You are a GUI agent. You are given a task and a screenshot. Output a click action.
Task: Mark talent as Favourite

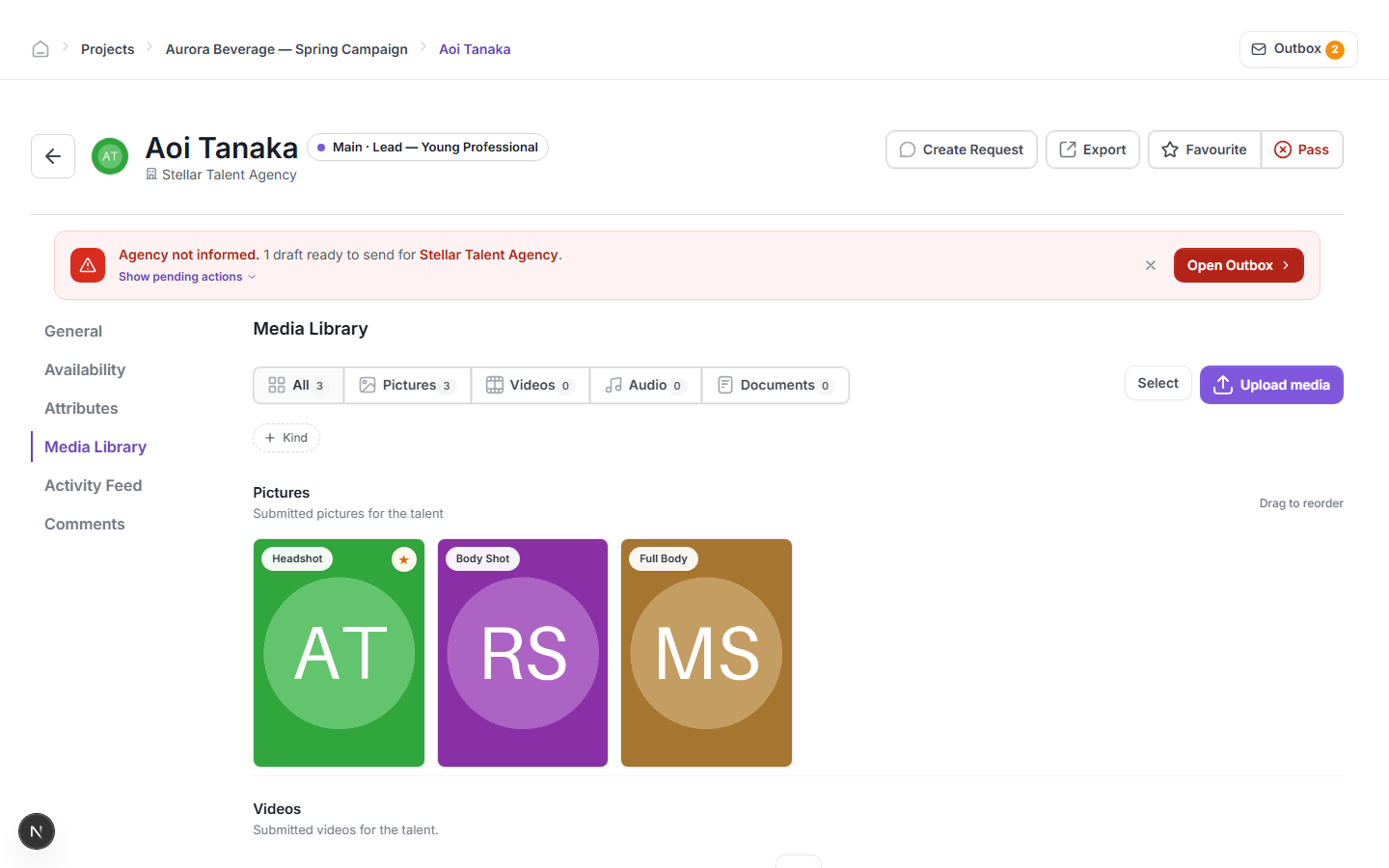click(x=1205, y=149)
